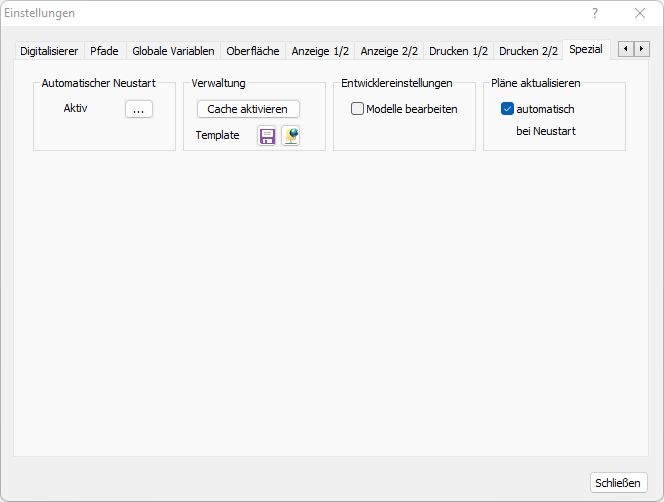The width and height of the screenshot is (664, 502).
Task: Open the Pfade tab
Action: pyautogui.click(x=104, y=51)
